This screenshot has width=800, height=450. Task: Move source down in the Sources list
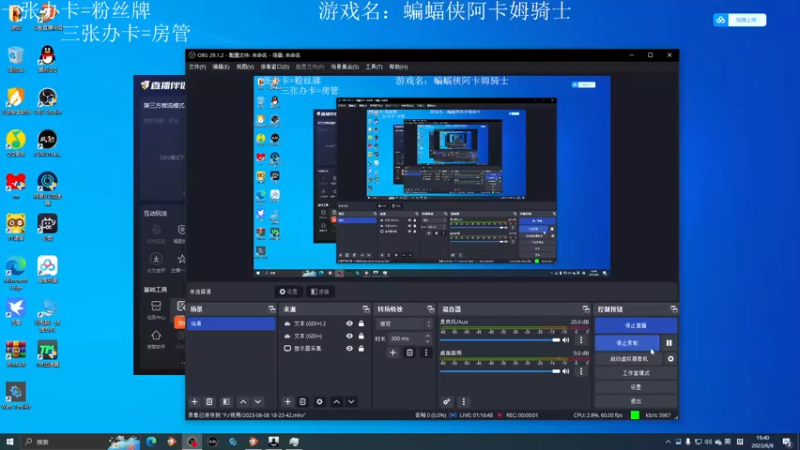point(351,402)
